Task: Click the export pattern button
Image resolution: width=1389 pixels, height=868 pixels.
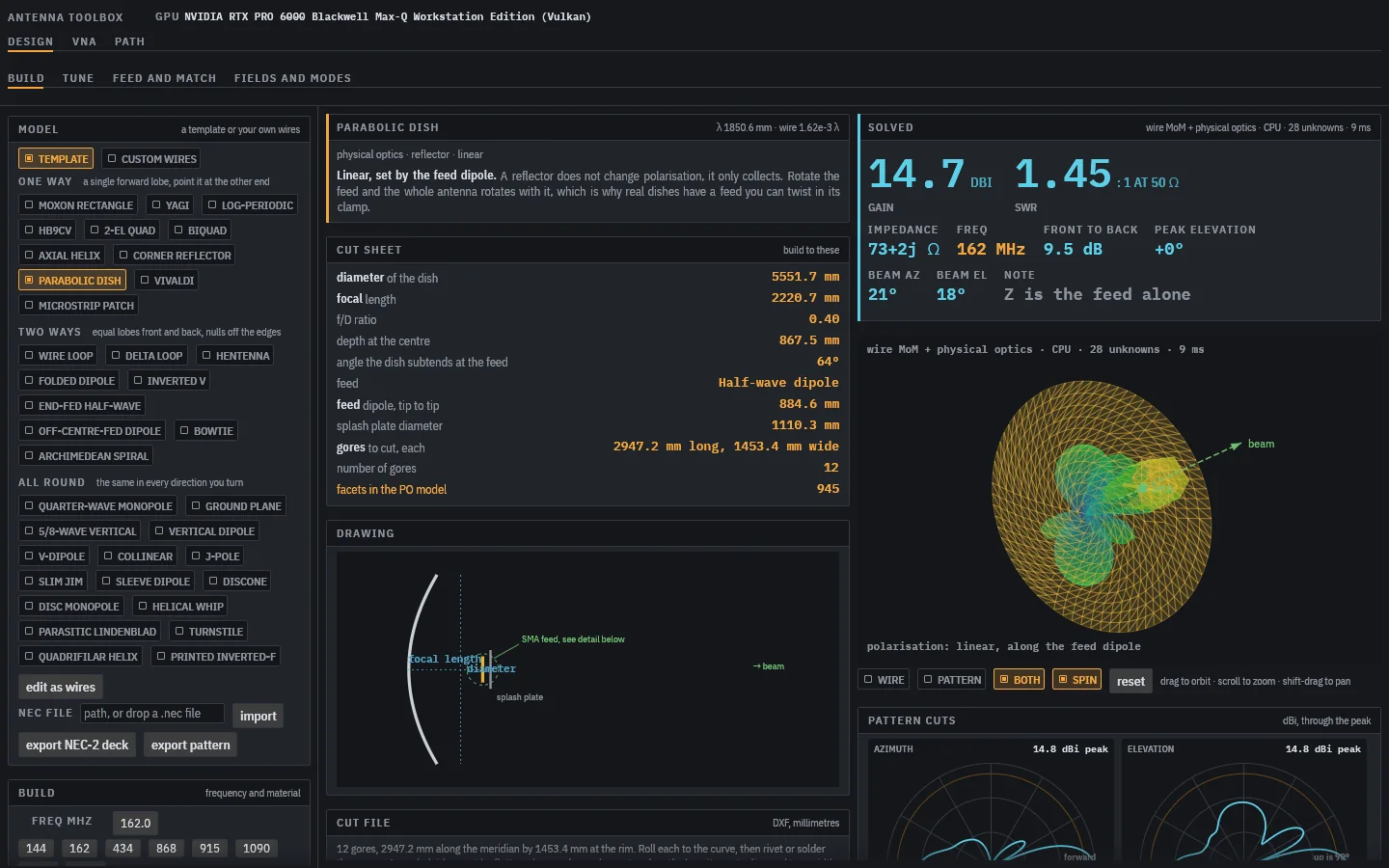Action: point(191,745)
